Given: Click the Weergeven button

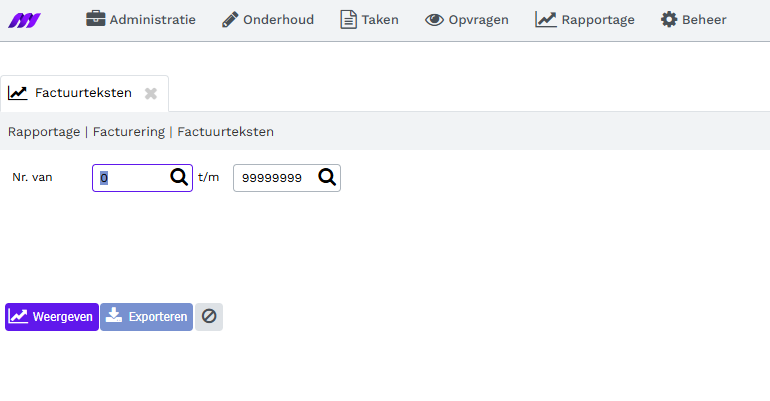Looking at the screenshot, I should pyautogui.click(x=52, y=317).
